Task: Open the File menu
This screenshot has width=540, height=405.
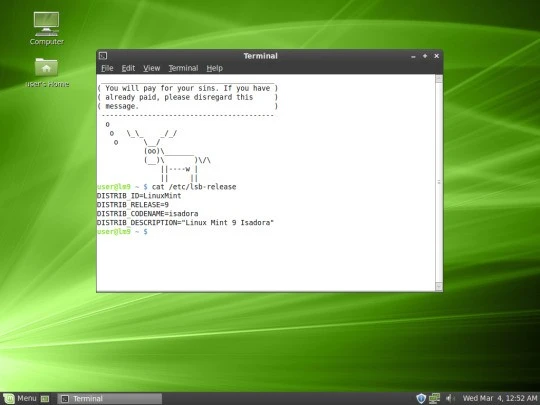Action: click(107, 68)
